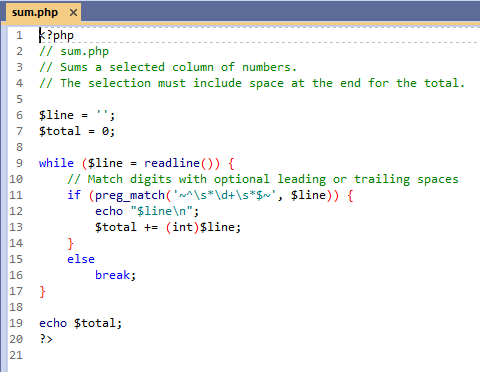Image resolution: width=480 pixels, height=372 pixels.
Task: Click the '(int)' cast on line 13
Action: 182,227
